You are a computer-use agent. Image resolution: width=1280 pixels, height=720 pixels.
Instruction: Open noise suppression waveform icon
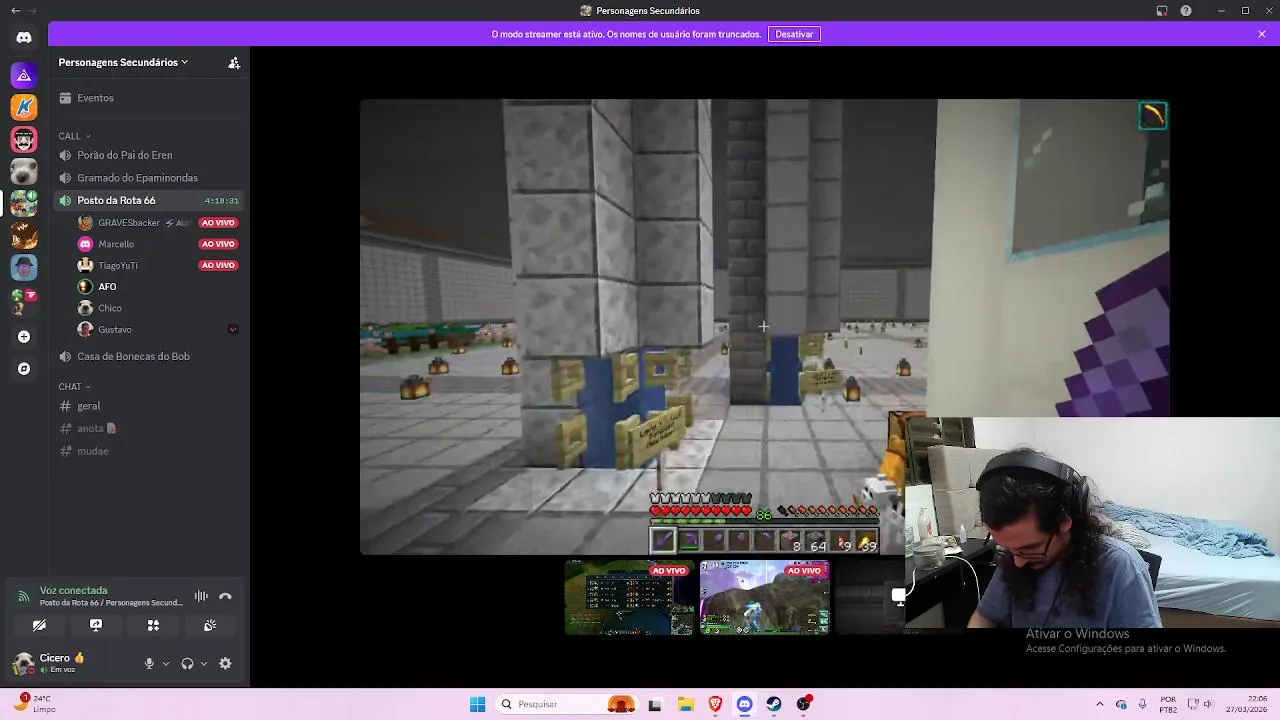[x=201, y=596]
